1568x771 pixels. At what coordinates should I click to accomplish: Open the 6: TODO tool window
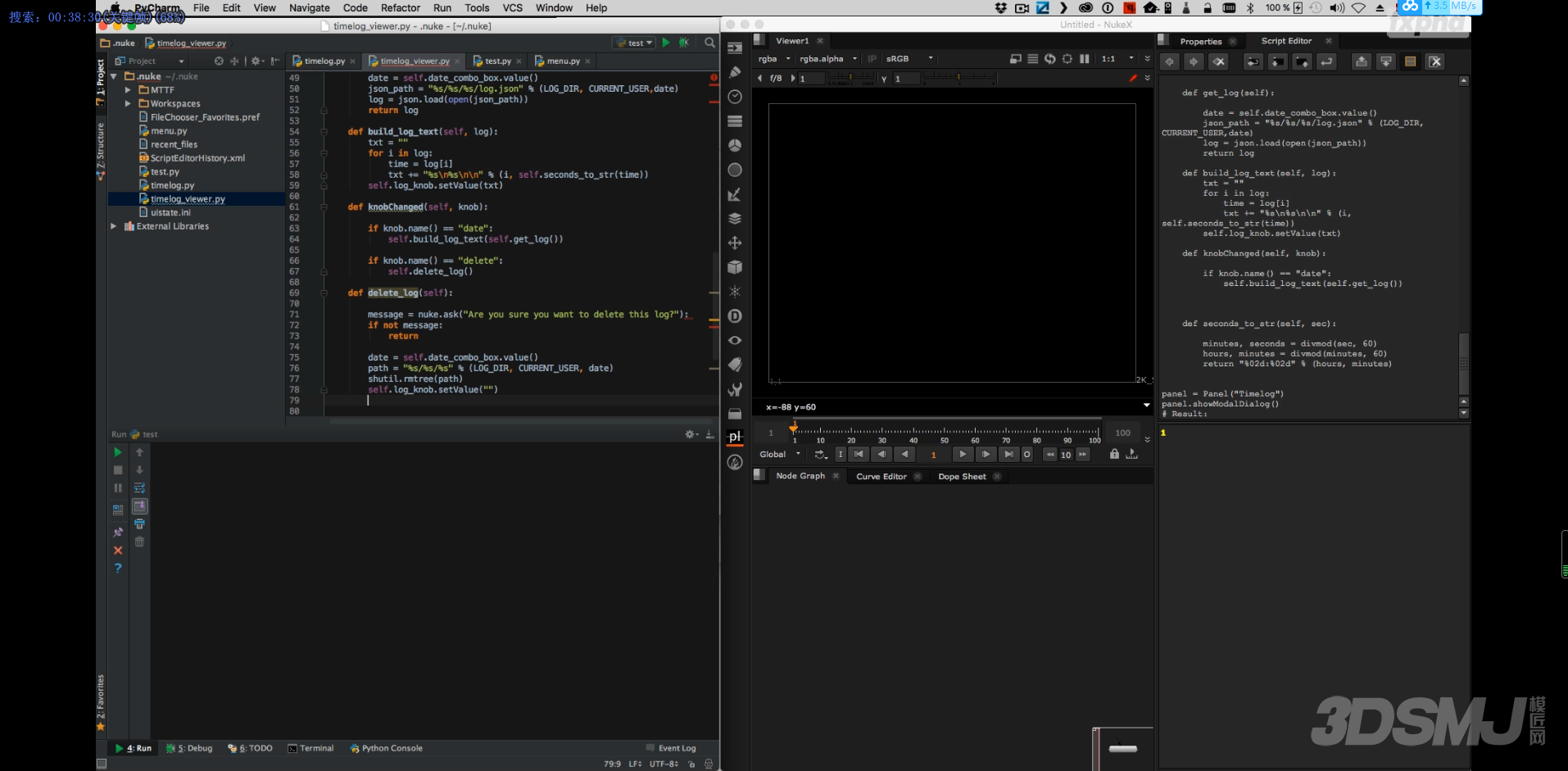[x=251, y=748]
